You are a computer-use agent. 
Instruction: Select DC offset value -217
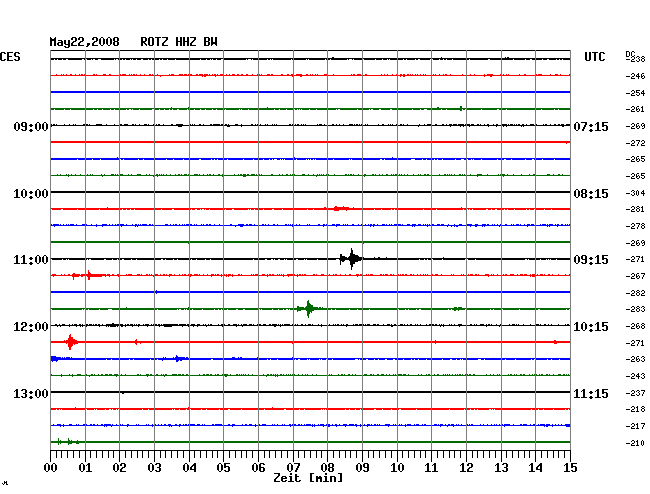click(635, 426)
